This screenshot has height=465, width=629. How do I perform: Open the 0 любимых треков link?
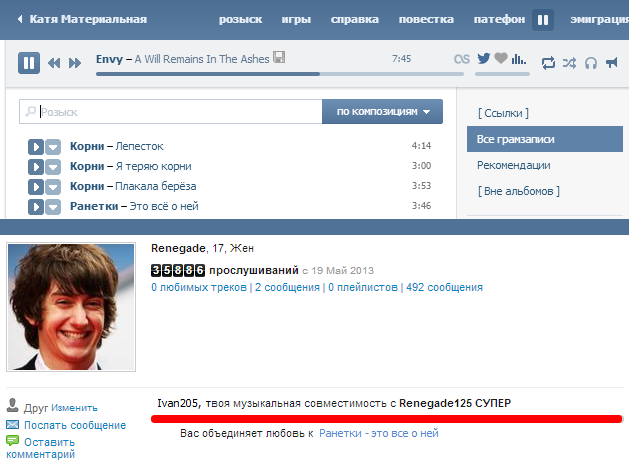click(x=199, y=287)
